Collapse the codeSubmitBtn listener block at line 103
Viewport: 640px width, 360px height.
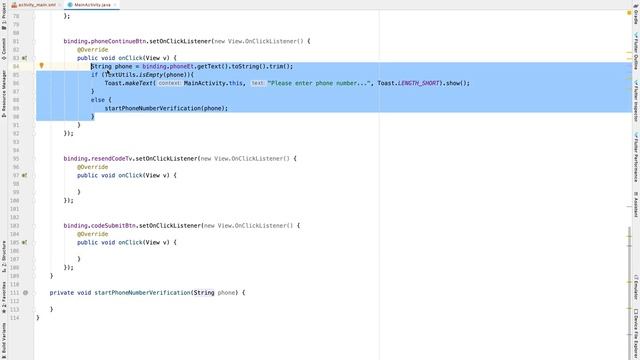coord(34,226)
